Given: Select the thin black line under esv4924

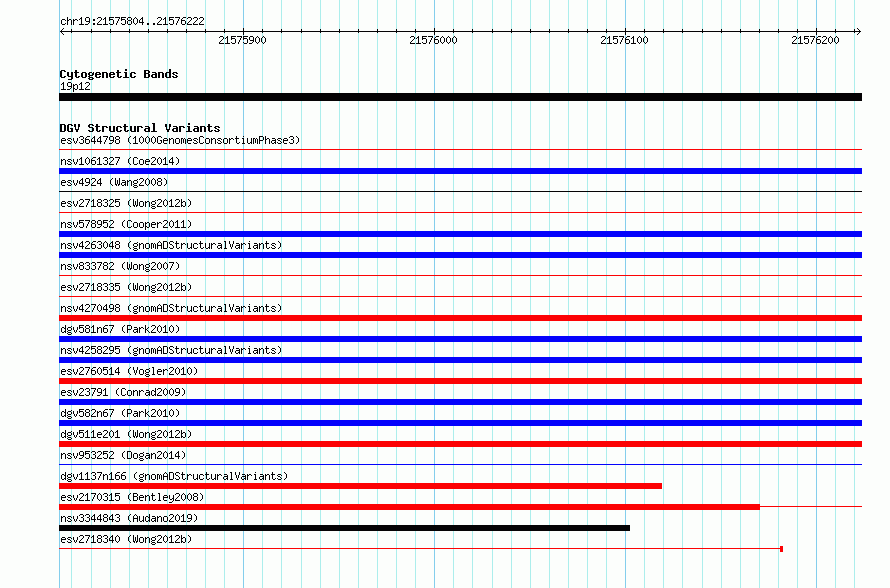Looking at the screenshot, I should [460, 192].
